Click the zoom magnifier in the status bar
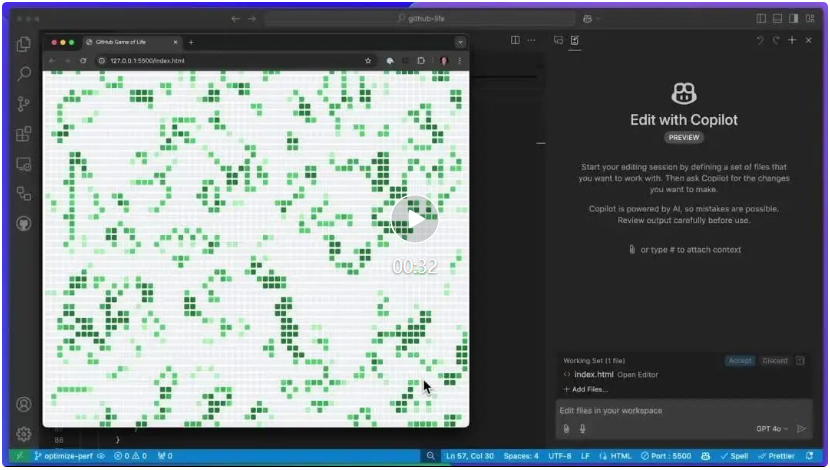 [430, 456]
